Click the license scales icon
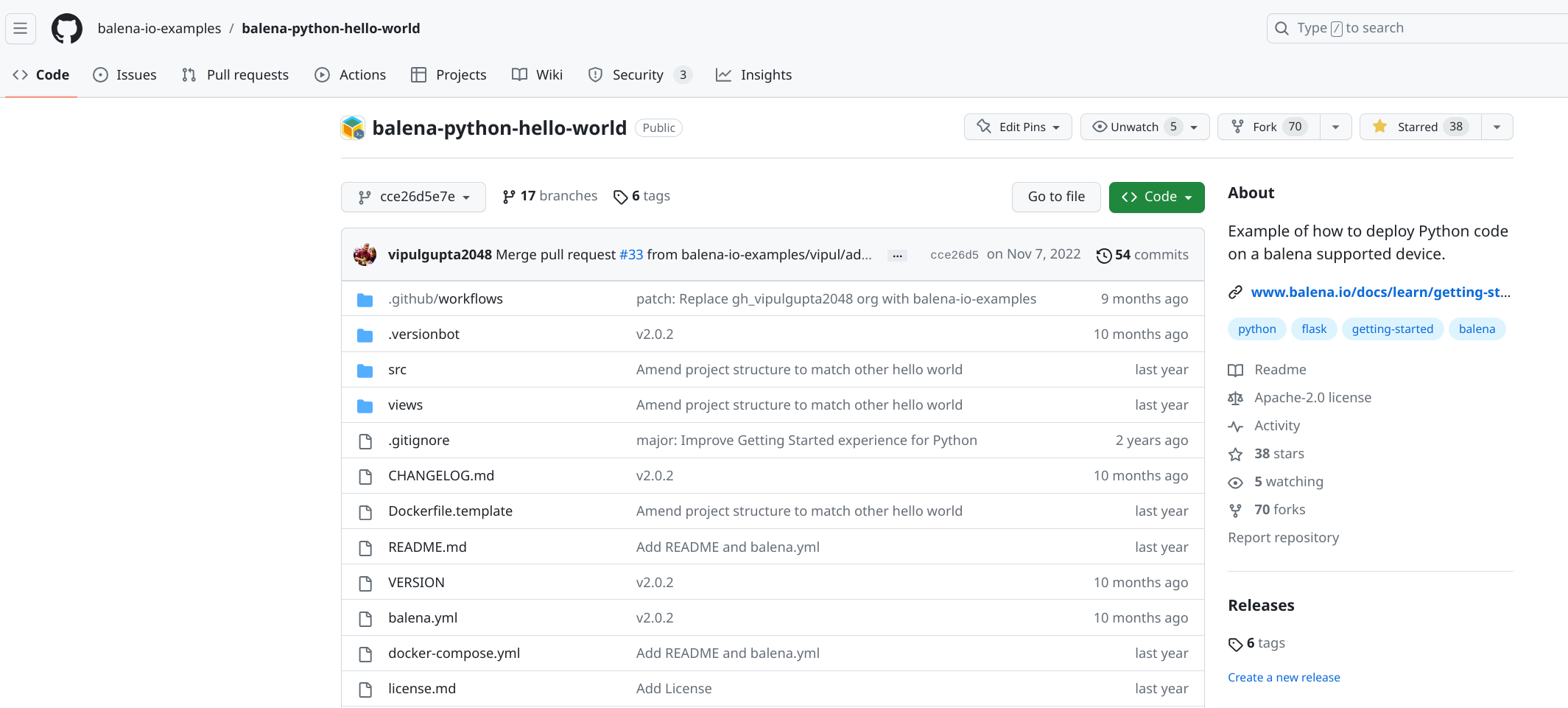Screen dimensions: 1568x708 point(1235,399)
